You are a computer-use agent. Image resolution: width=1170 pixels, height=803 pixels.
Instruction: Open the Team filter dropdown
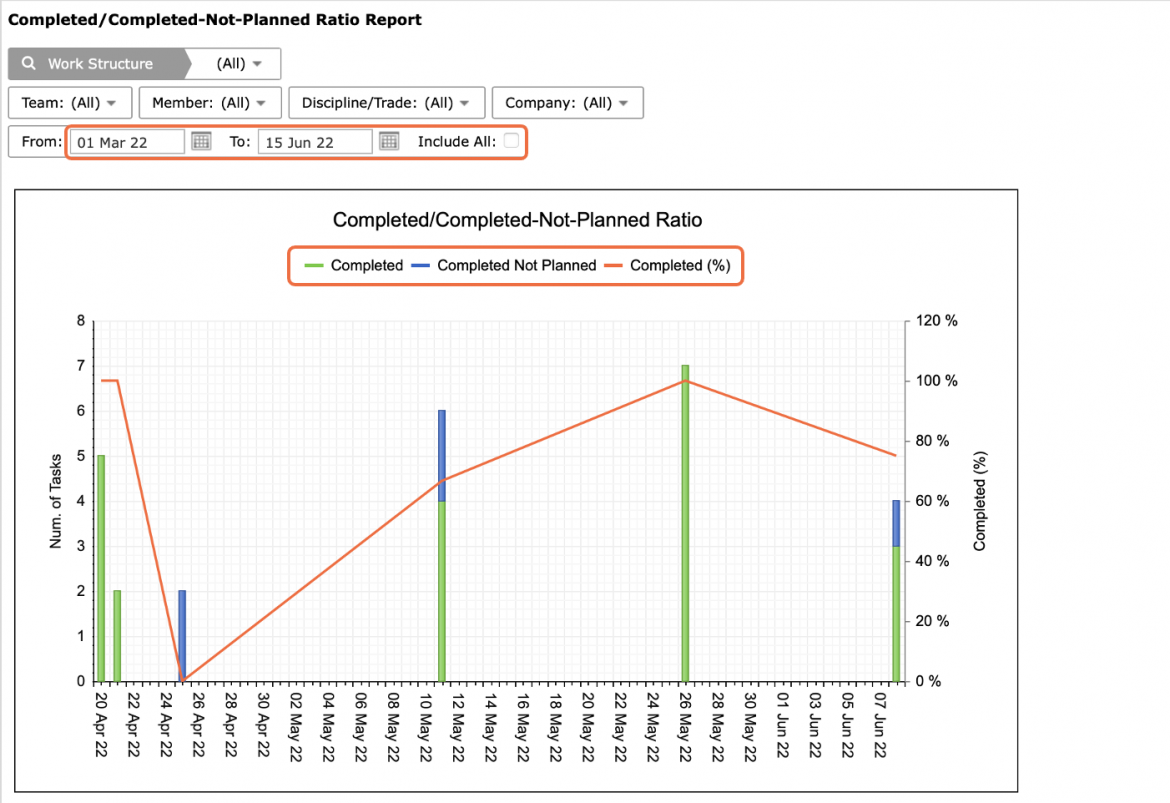click(70, 103)
